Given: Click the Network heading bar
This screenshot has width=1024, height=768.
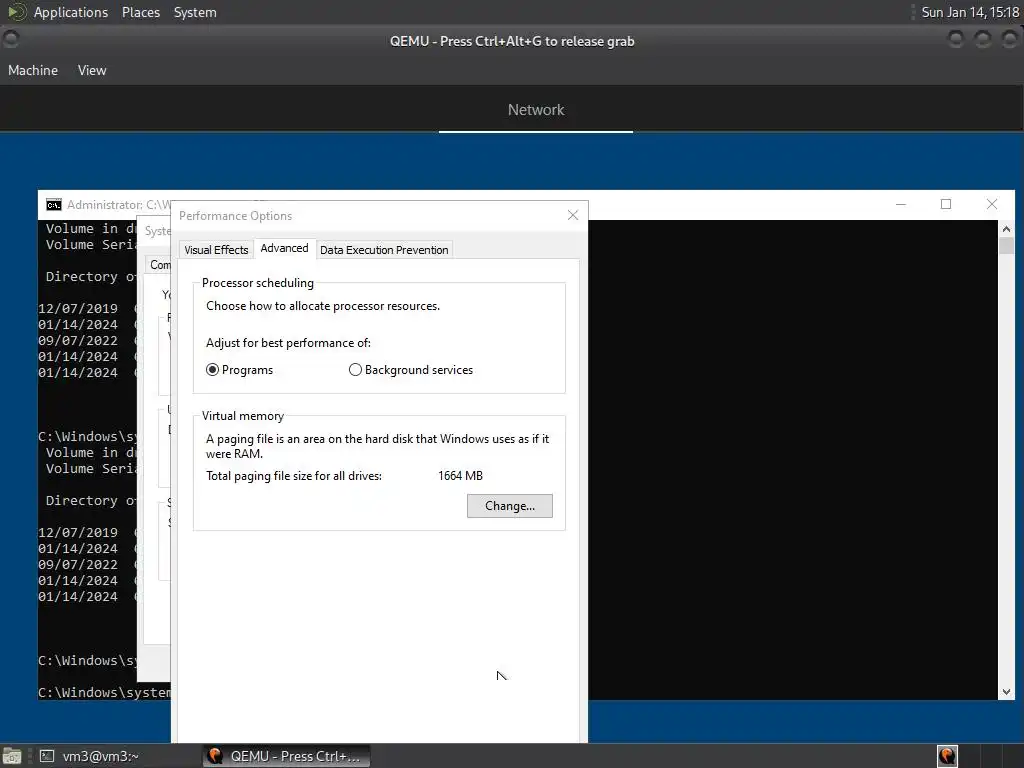Looking at the screenshot, I should click(536, 110).
